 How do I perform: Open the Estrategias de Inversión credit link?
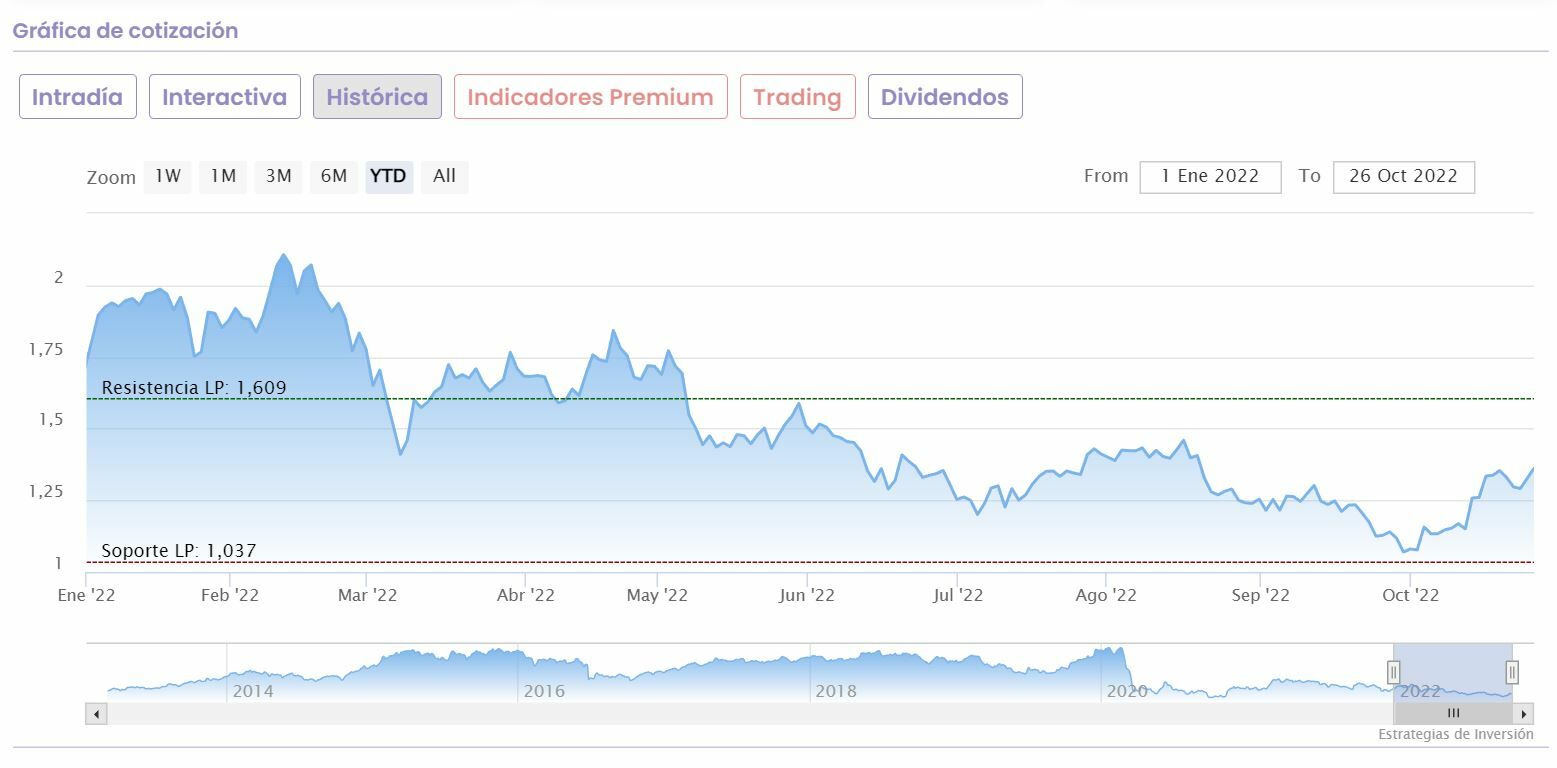[1455, 735]
